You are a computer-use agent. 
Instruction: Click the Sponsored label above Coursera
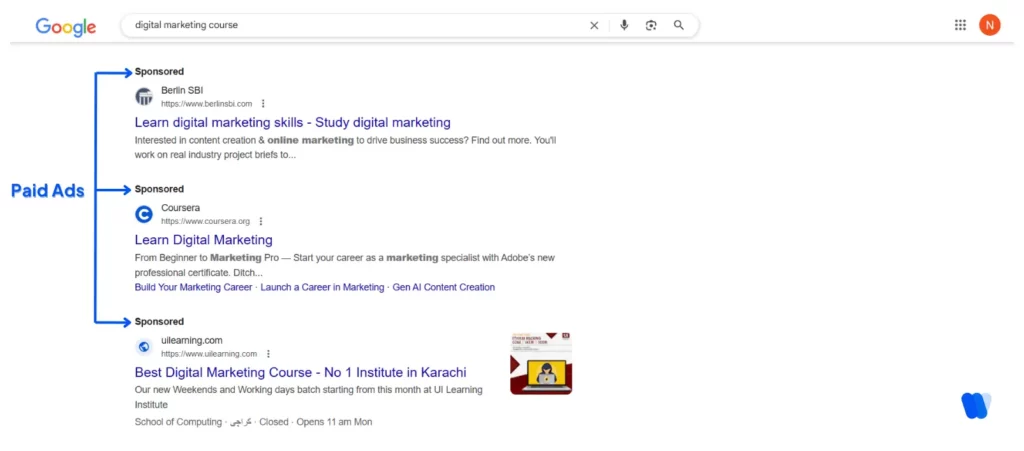point(159,189)
